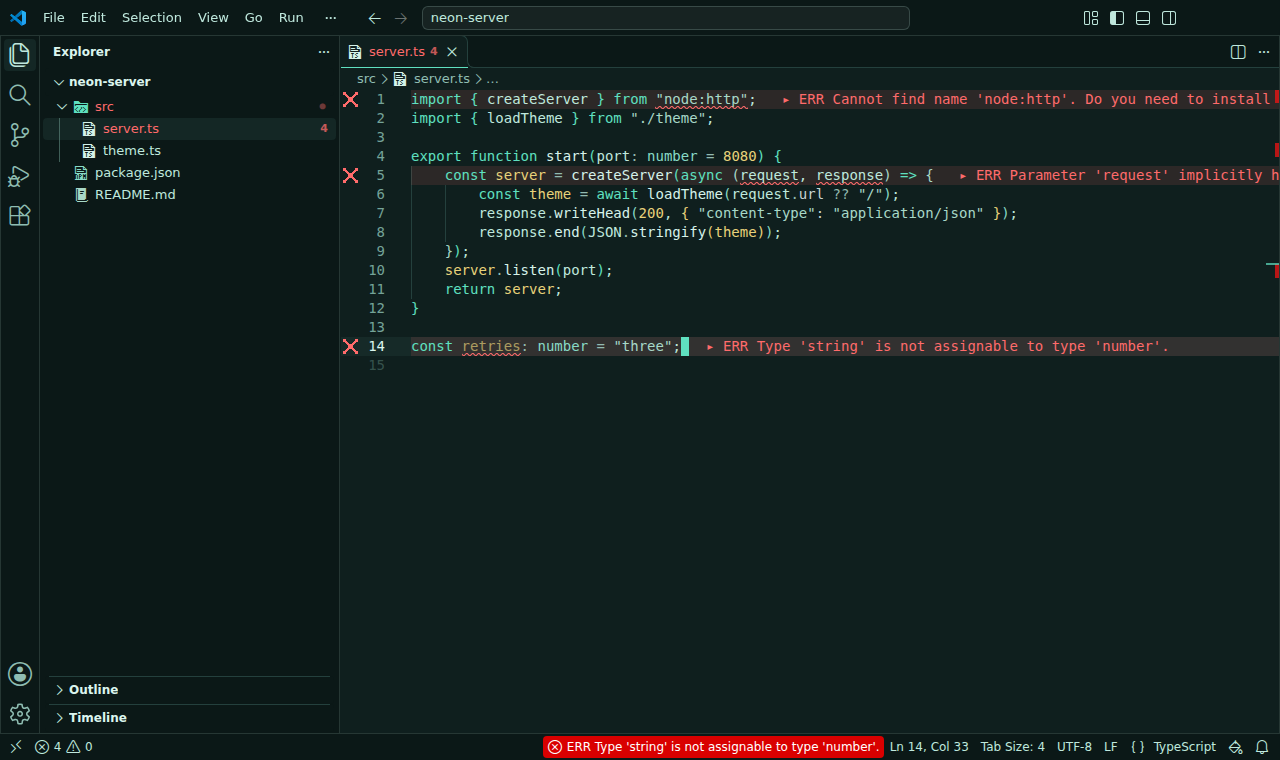The width and height of the screenshot is (1280, 760).
Task: Open Explorer views and more actions ellipsis
Action: 323,52
